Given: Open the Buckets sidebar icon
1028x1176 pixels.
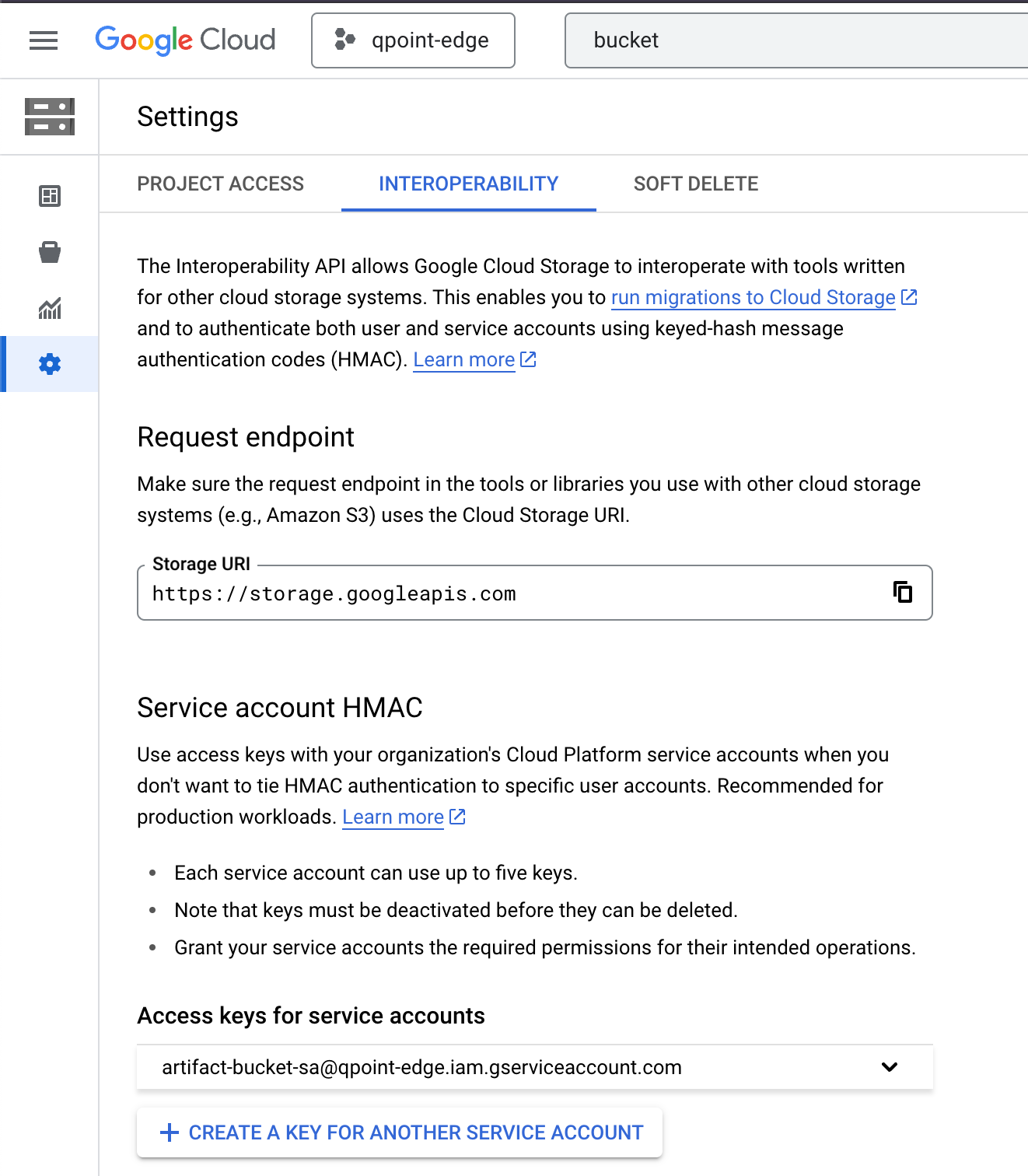Looking at the screenshot, I should click(50, 252).
